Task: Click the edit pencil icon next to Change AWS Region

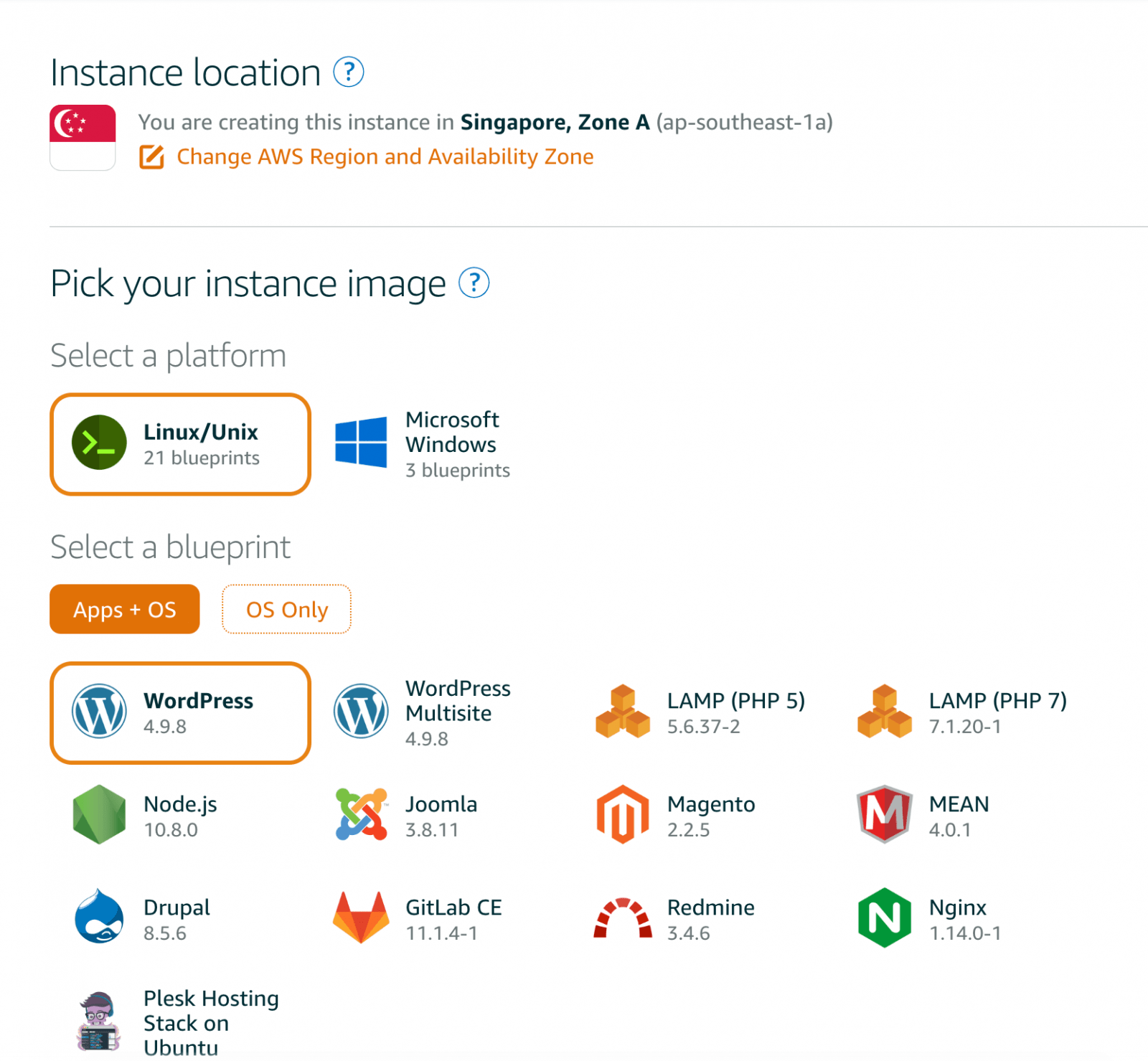Action: click(151, 156)
